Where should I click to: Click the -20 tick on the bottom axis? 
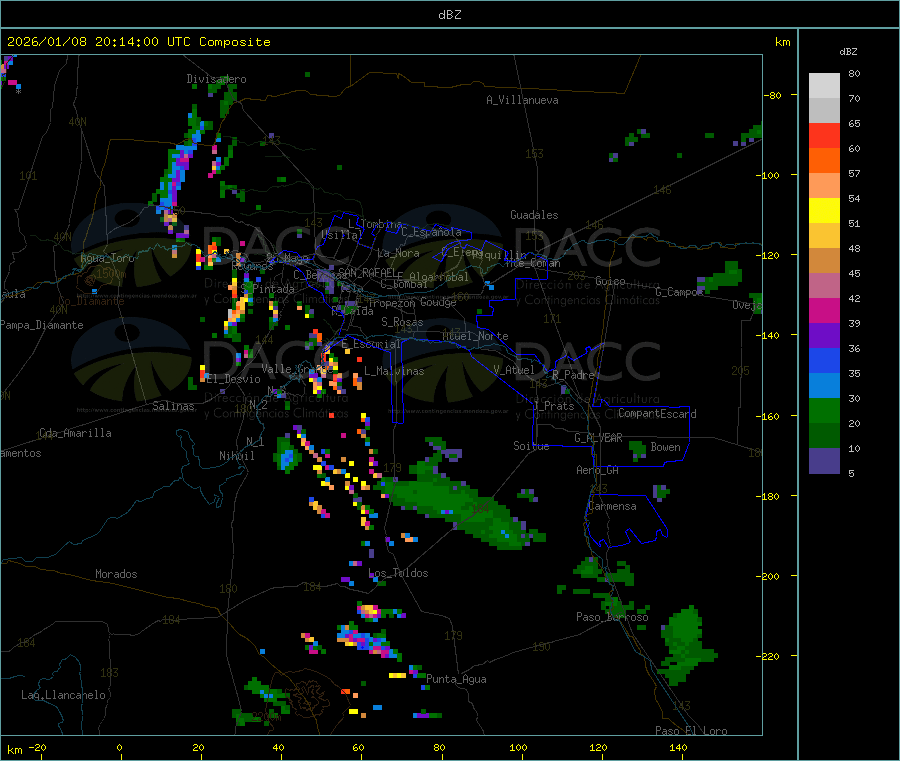coord(37,747)
